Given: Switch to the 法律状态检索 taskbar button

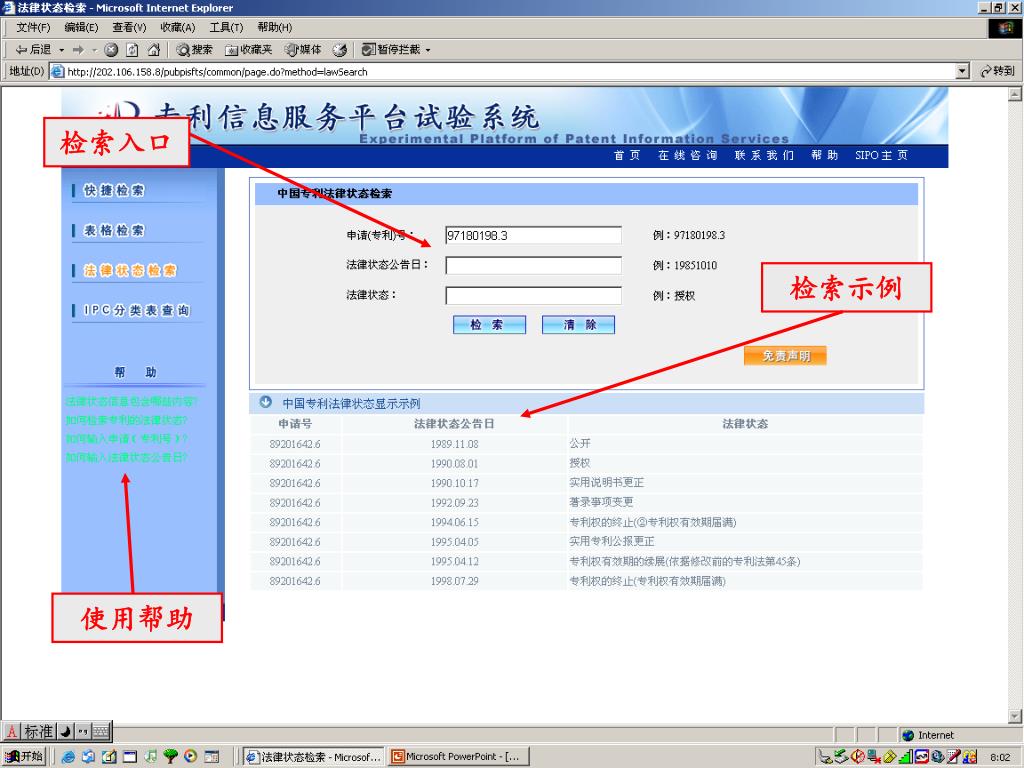Looking at the screenshot, I should [x=314, y=756].
